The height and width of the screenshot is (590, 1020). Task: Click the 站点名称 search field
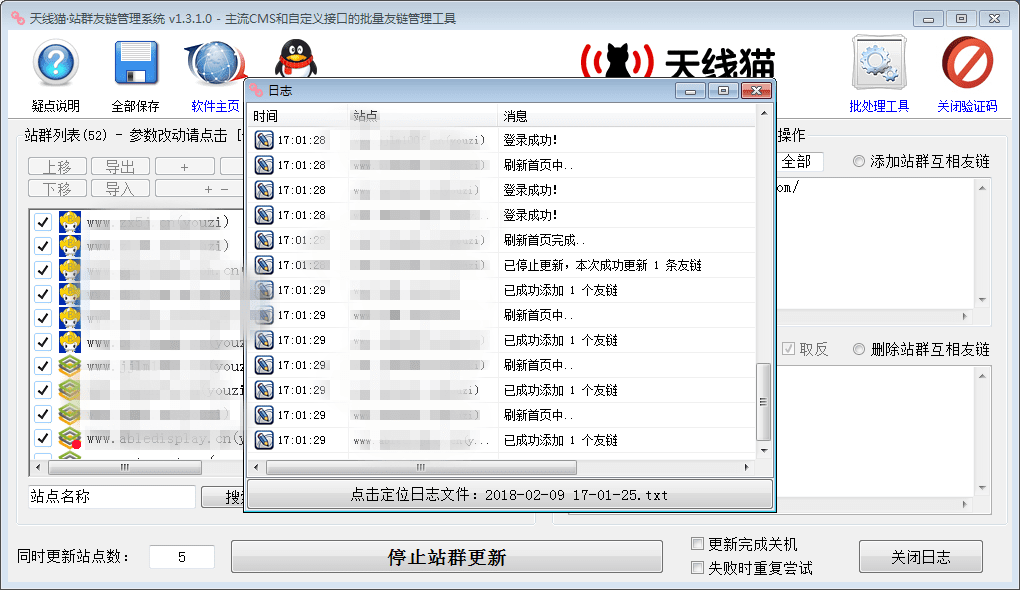[x=111, y=496]
